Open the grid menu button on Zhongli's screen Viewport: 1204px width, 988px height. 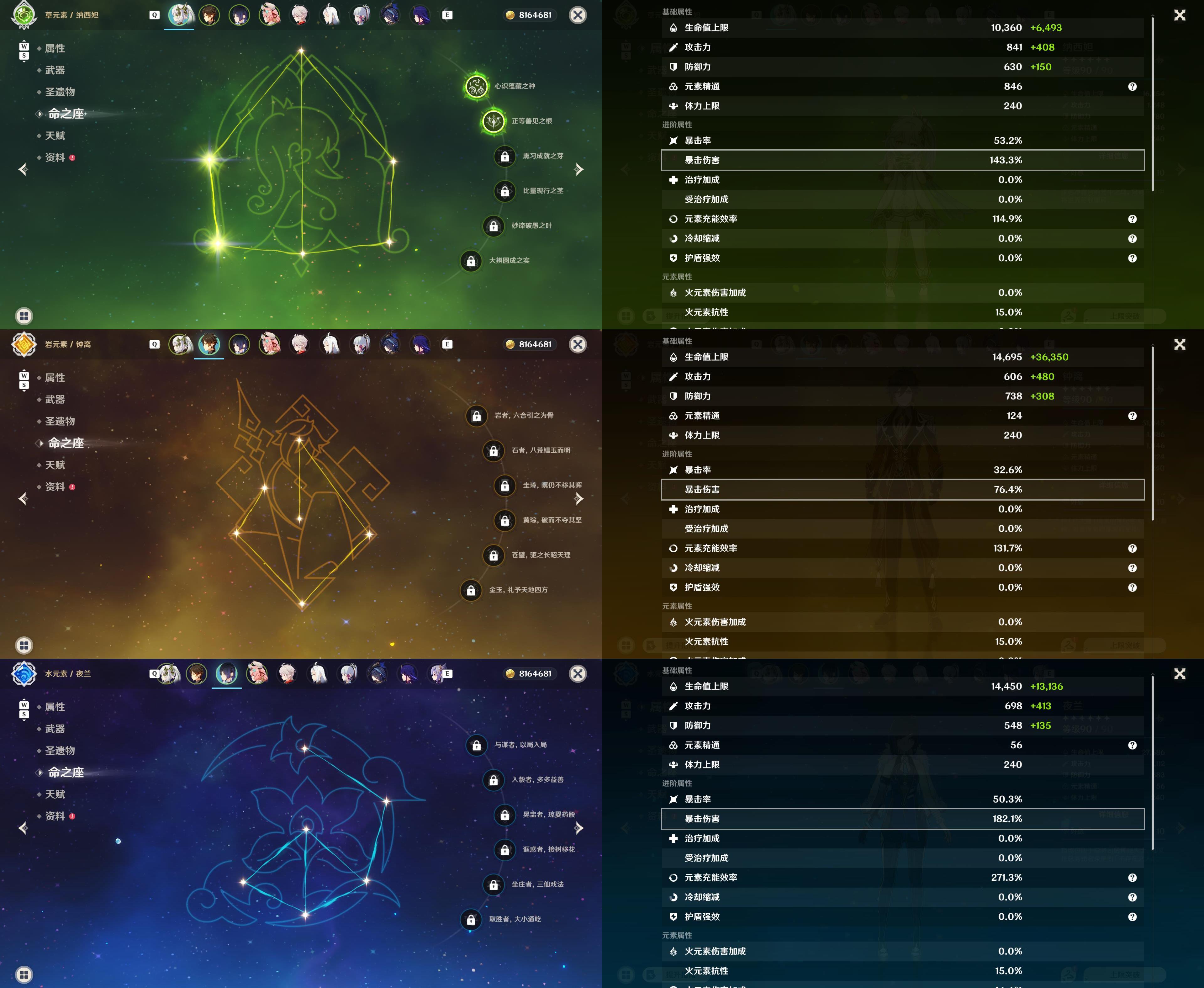point(24,645)
